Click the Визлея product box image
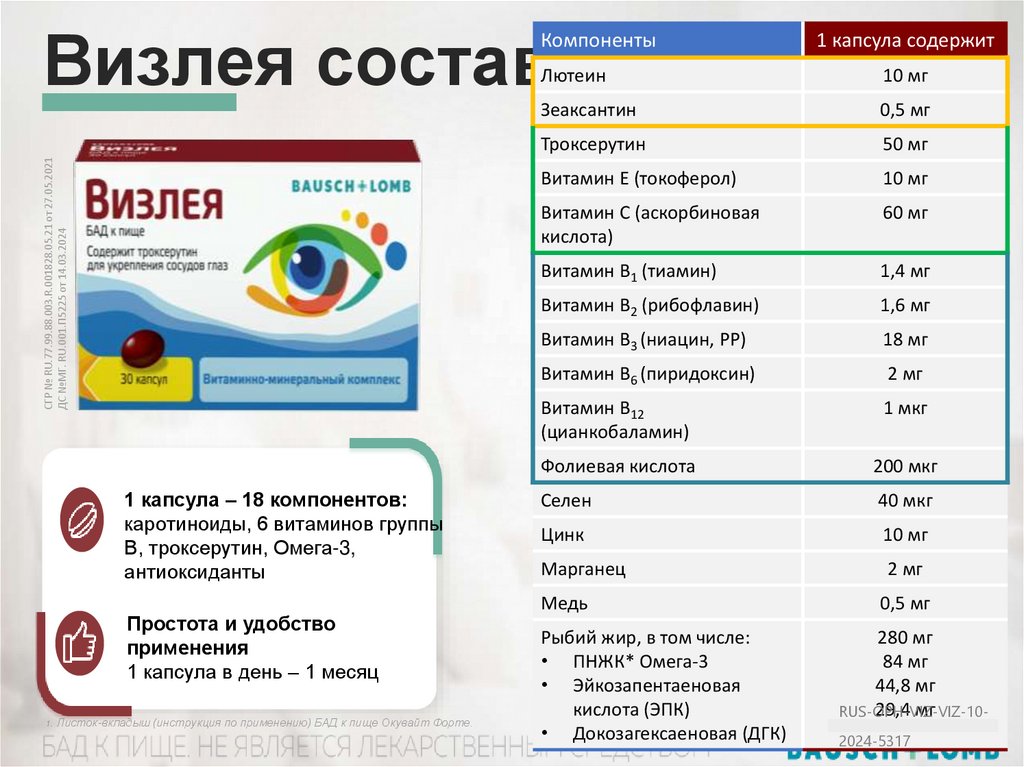Screen dimensions: 1024x767 pyautogui.click(x=248, y=275)
